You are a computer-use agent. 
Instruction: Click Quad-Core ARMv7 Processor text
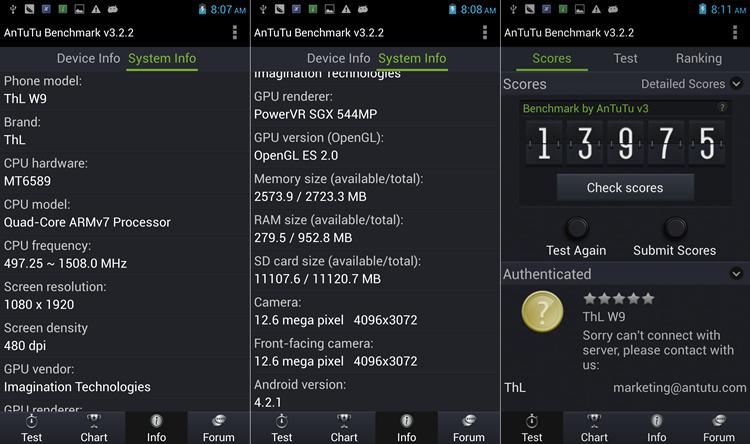coord(87,222)
